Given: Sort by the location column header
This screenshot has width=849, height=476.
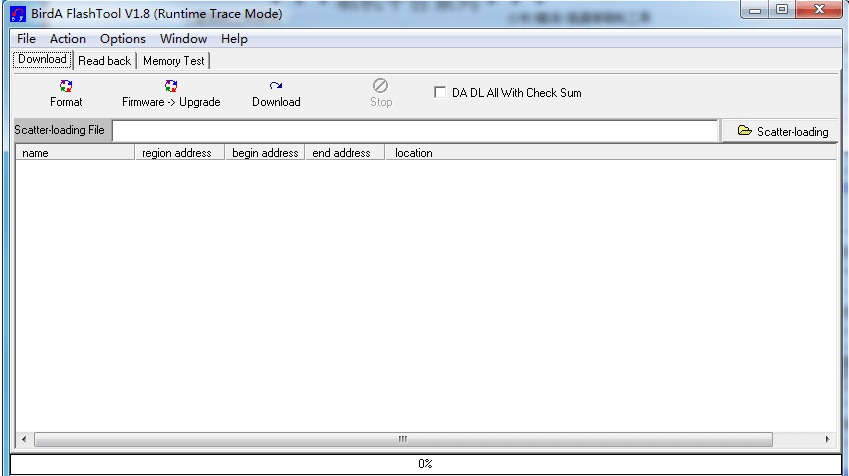Looking at the screenshot, I should pos(611,153).
